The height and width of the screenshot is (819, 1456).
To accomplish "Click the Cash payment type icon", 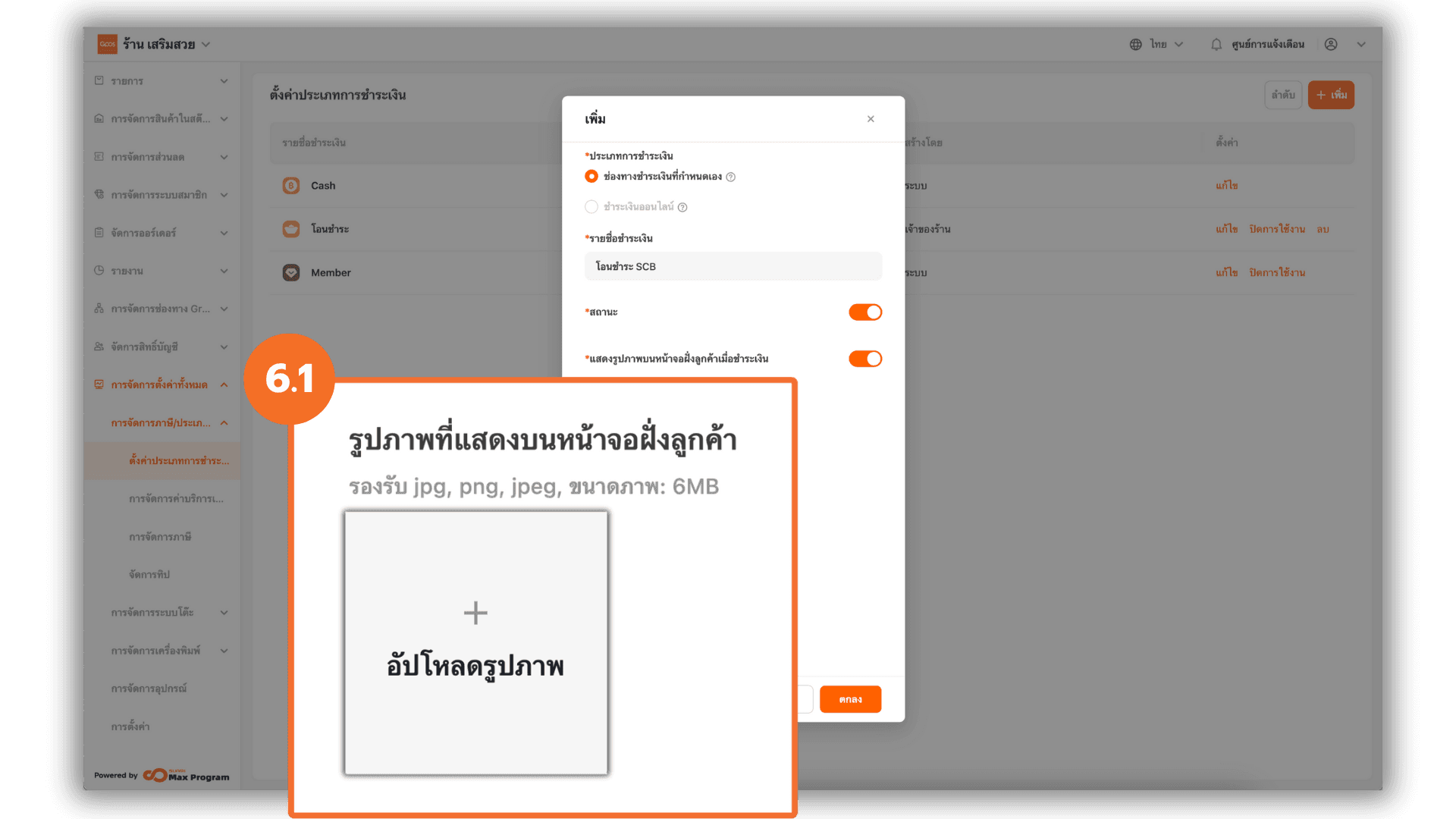I will point(291,186).
